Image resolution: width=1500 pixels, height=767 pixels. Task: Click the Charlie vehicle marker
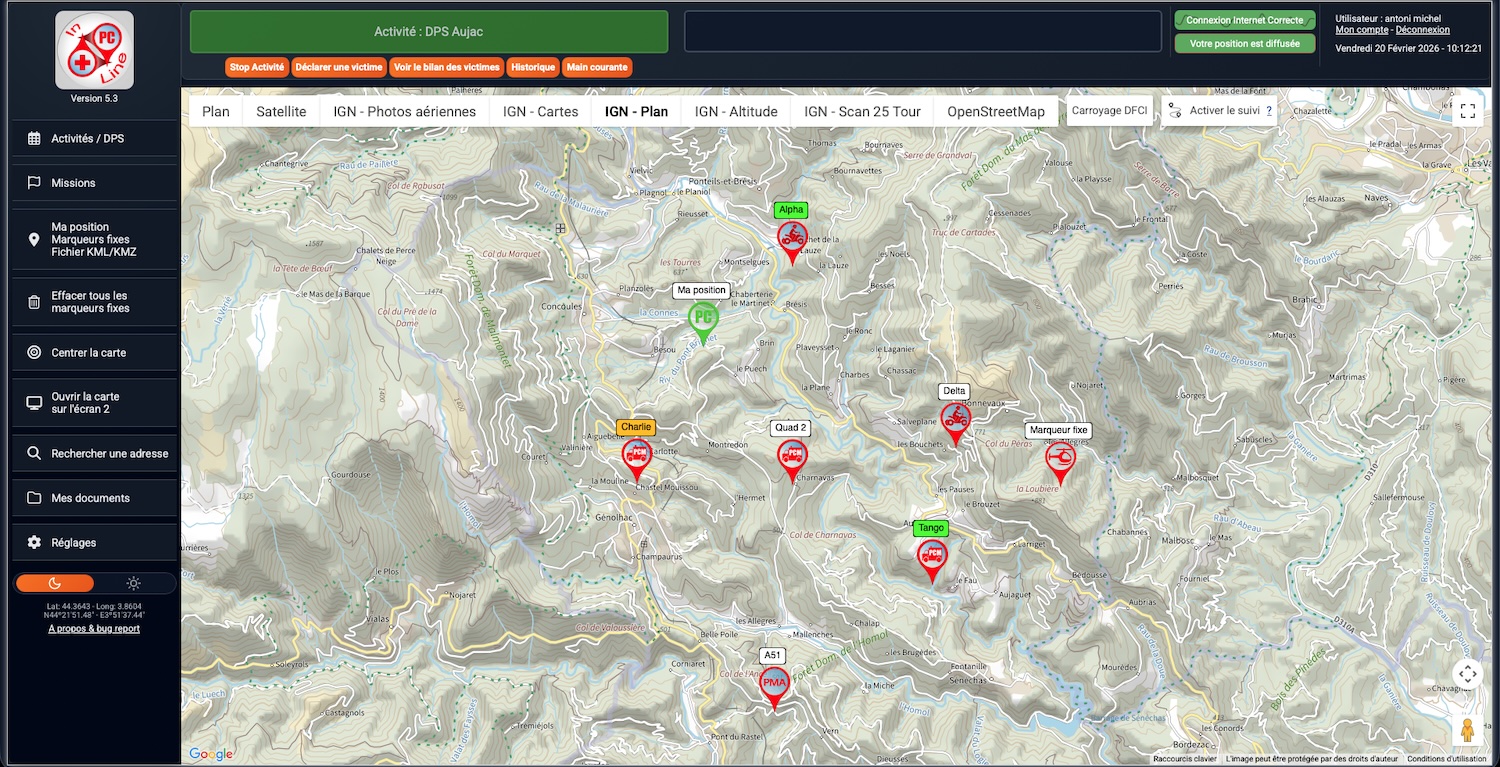[636, 455]
